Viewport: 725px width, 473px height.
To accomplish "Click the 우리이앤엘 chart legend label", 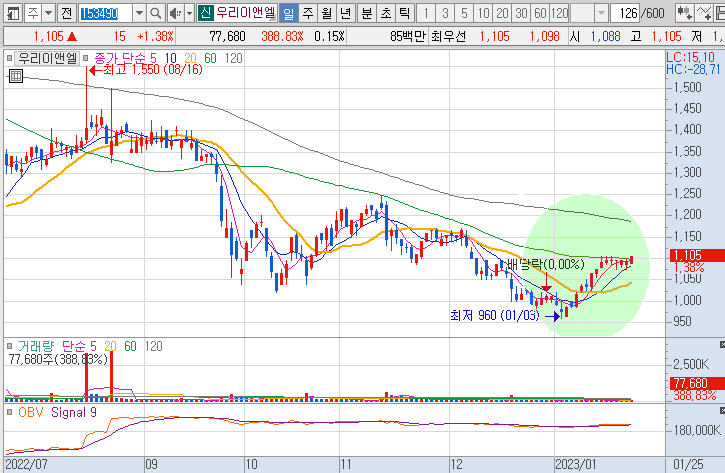I will (x=47, y=58).
